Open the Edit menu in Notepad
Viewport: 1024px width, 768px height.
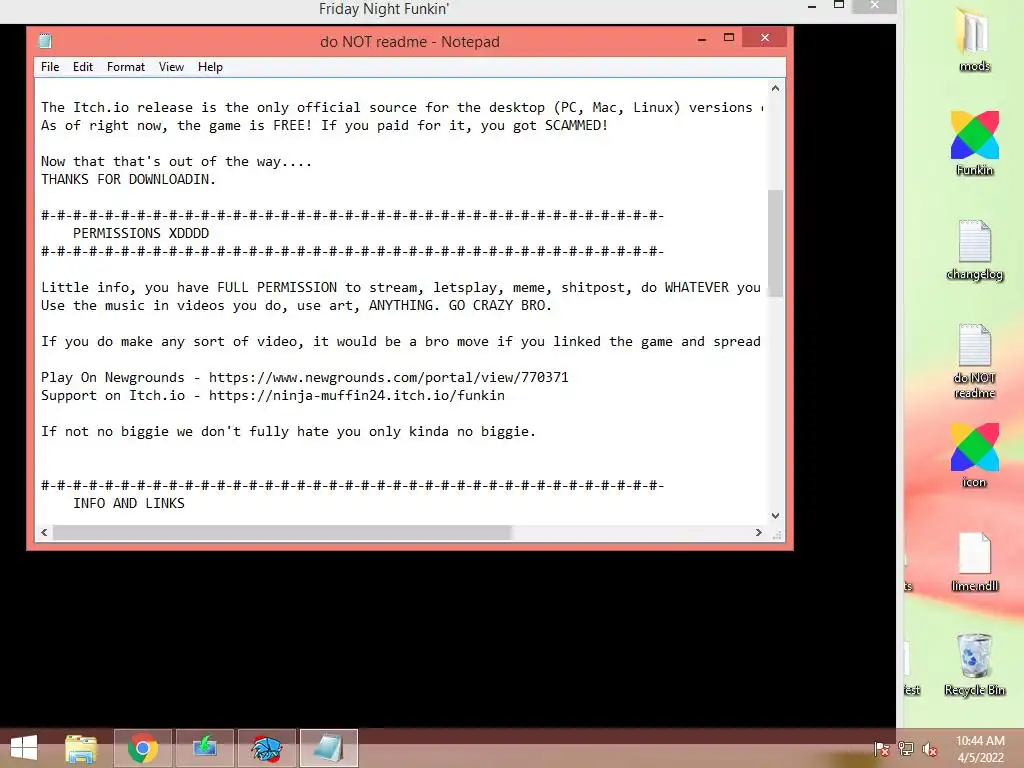(x=83, y=67)
